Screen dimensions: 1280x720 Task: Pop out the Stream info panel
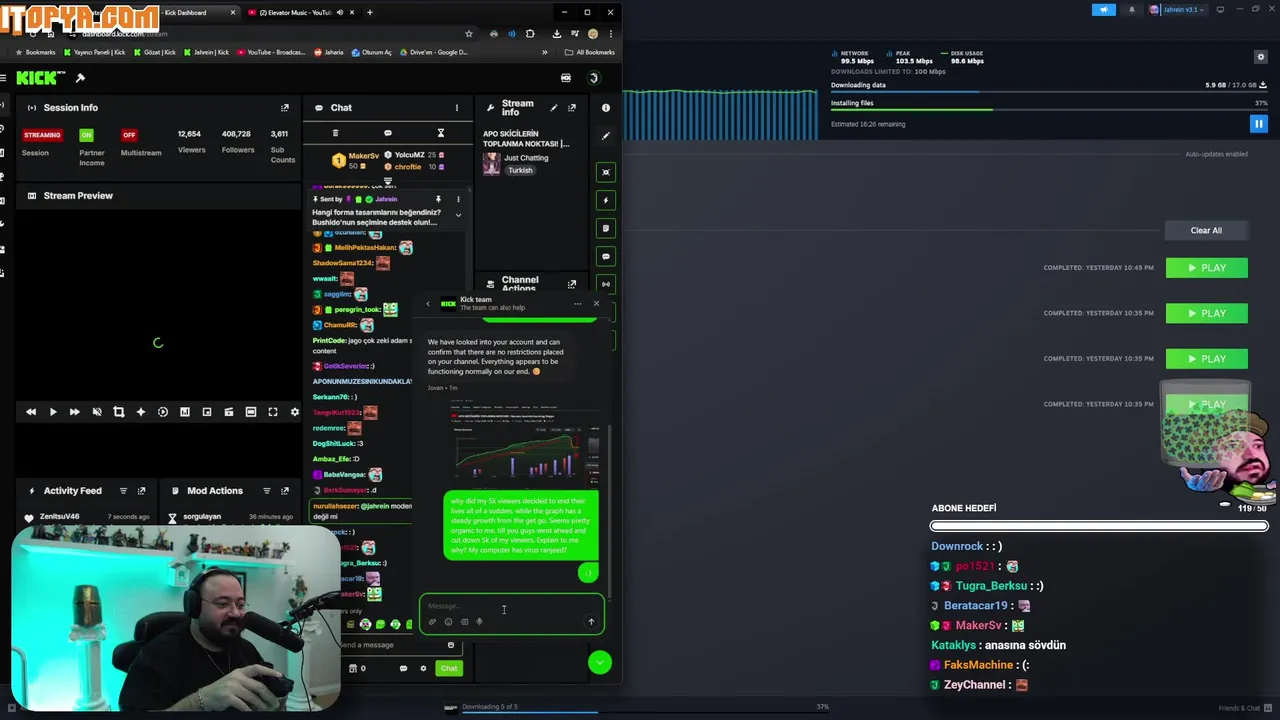point(572,108)
